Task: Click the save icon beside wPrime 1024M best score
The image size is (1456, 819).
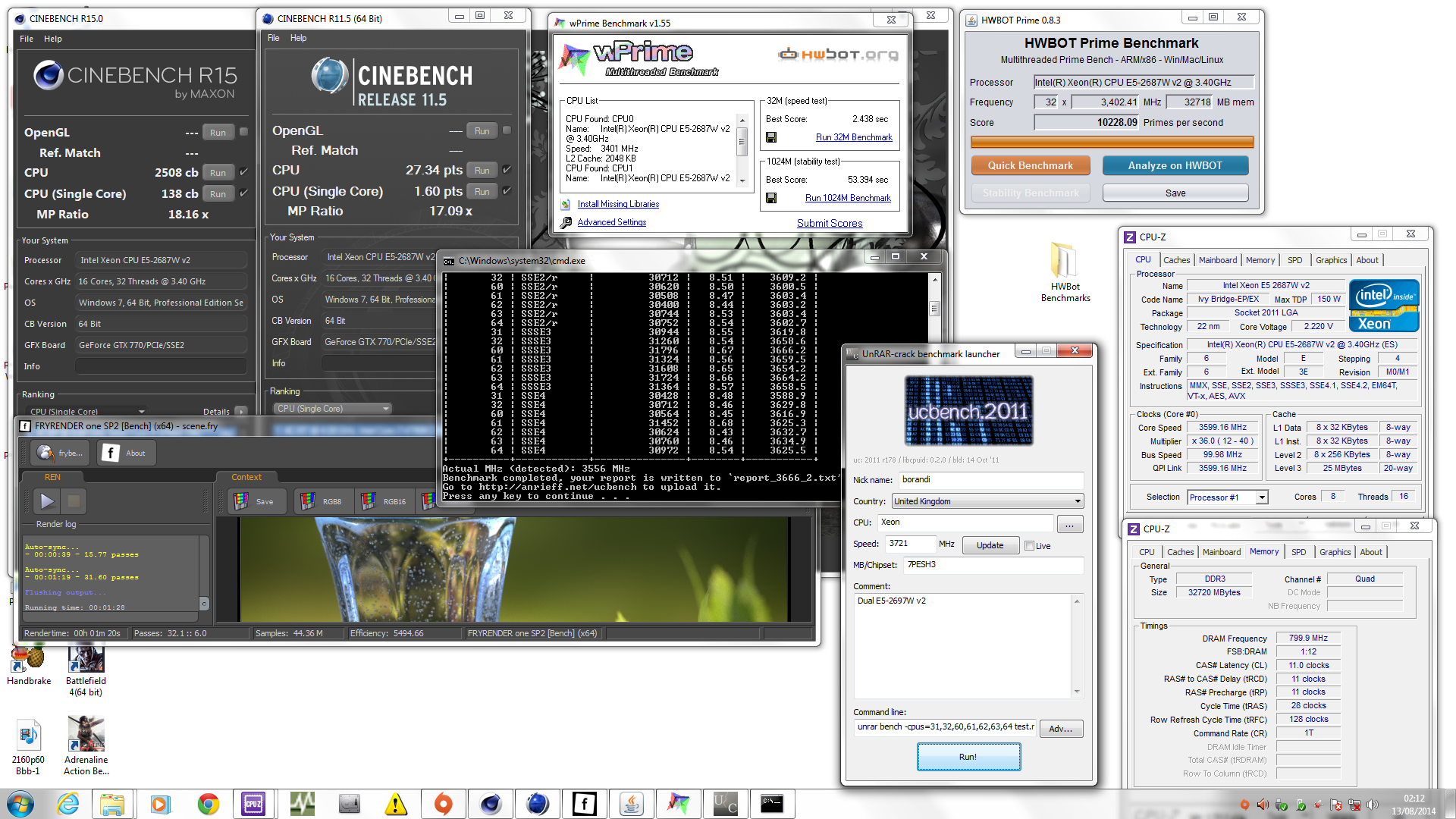Action: pyautogui.click(x=771, y=198)
